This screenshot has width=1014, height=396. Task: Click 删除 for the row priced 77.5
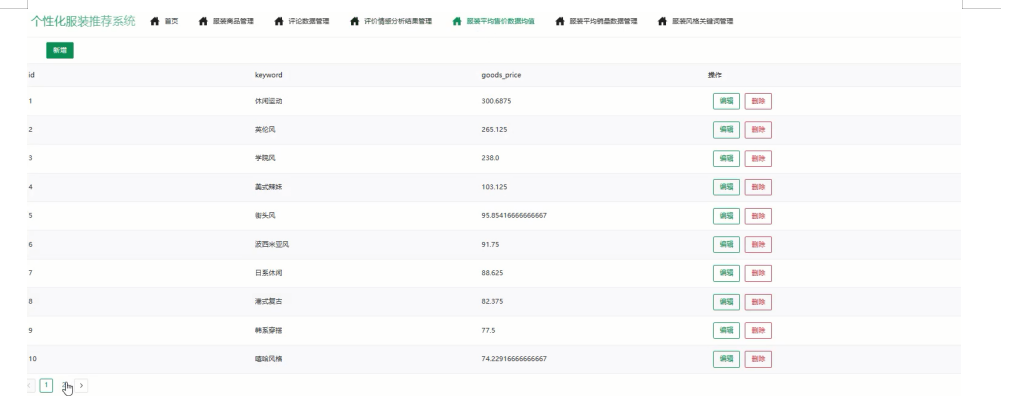pyautogui.click(x=758, y=331)
